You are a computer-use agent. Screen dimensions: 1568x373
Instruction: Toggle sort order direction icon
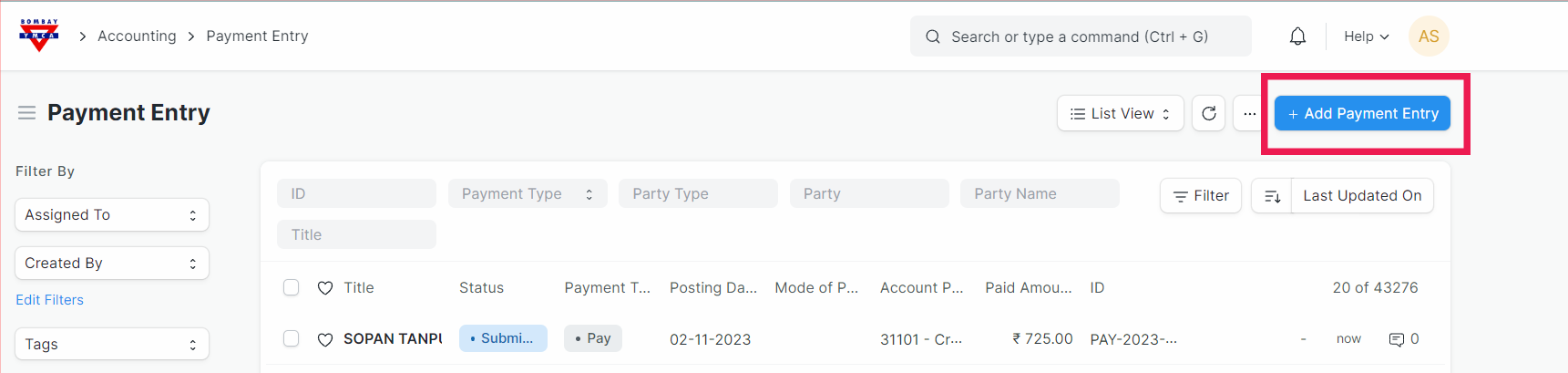click(x=1272, y=196)
